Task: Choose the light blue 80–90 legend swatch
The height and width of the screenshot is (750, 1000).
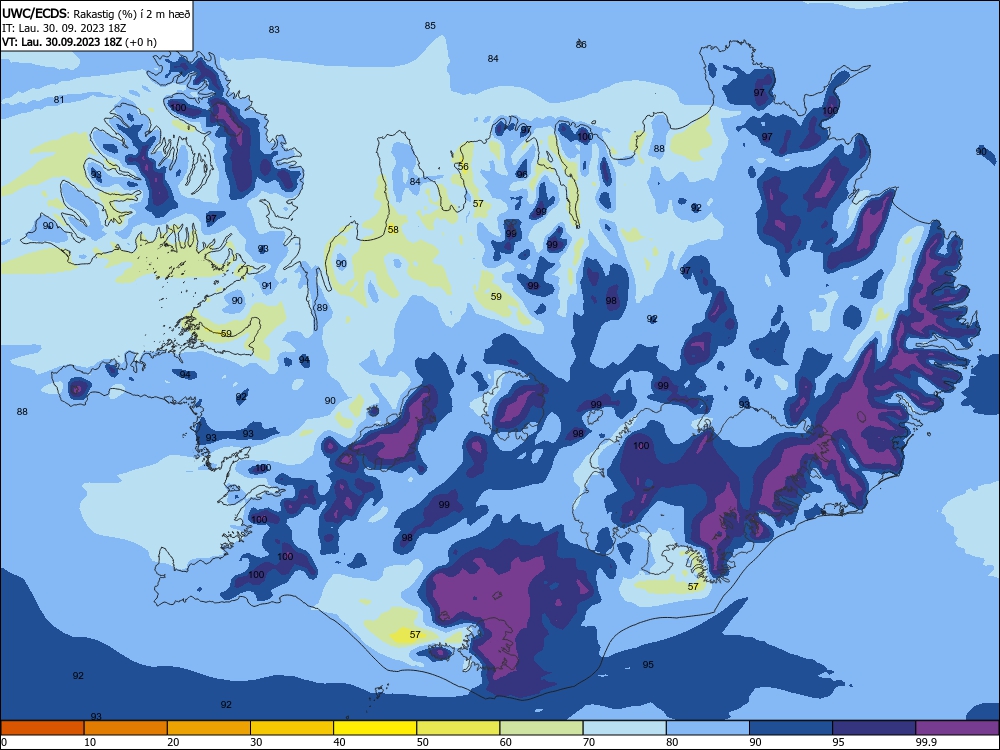Action: pos(708,728)
